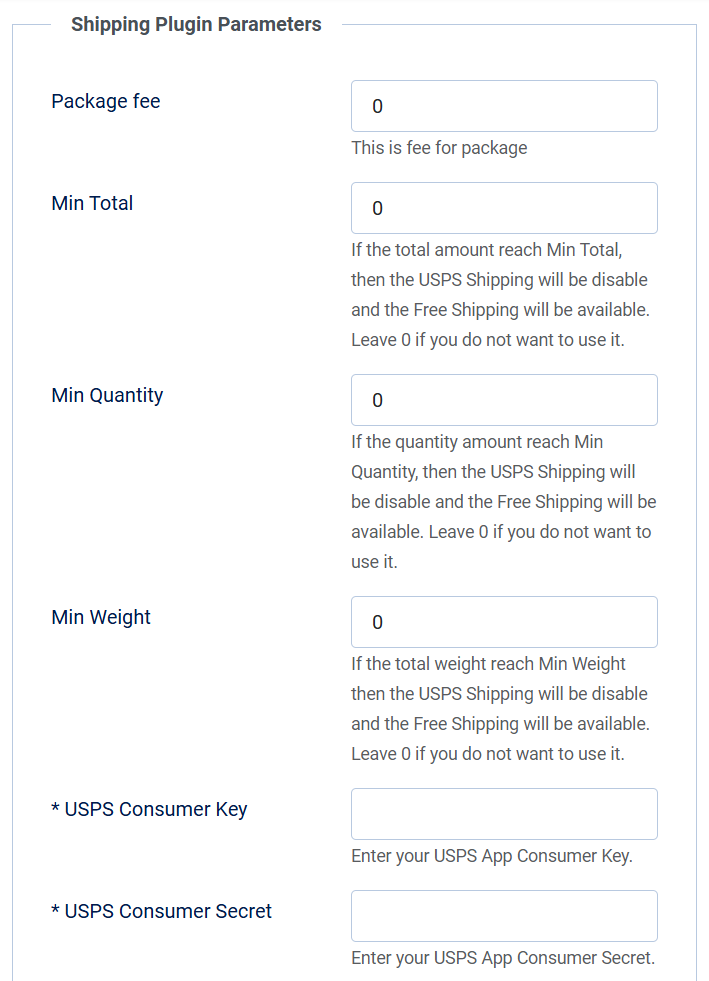
Task: Click the Min Total help description
Action: (x=500, y=294)
